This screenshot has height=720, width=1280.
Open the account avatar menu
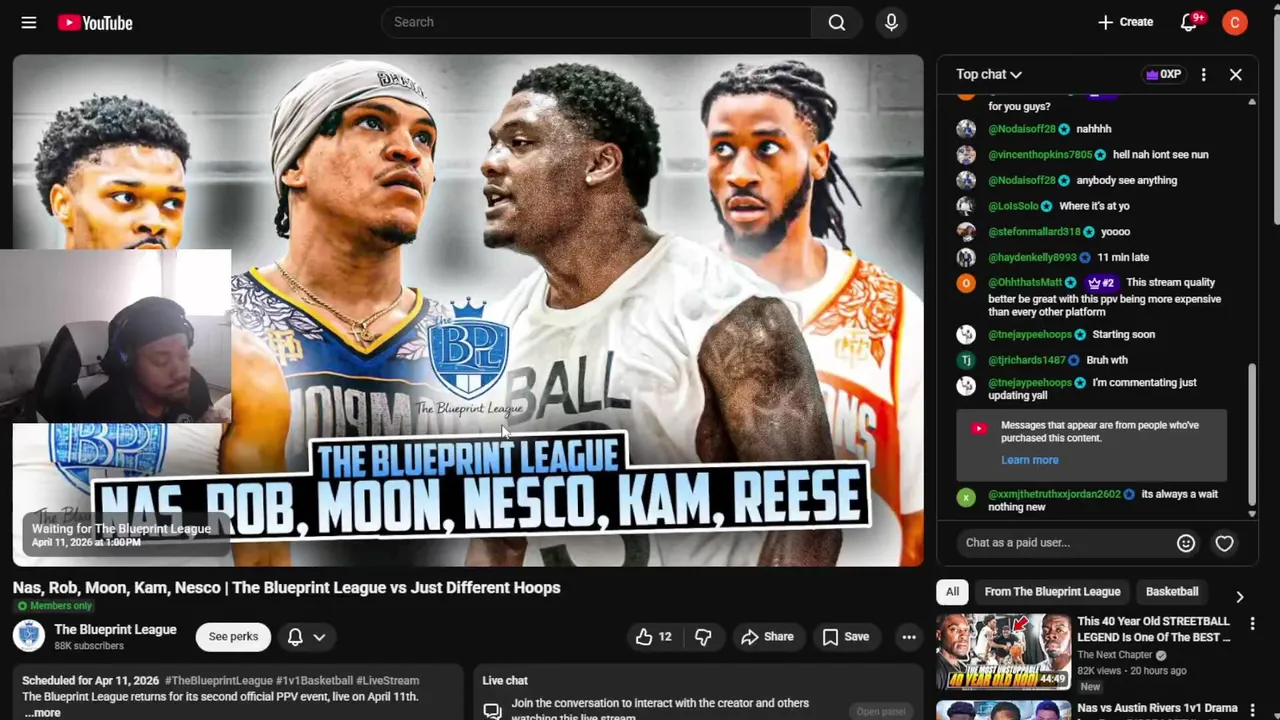pyautogui.click(x=1235, y=22)
